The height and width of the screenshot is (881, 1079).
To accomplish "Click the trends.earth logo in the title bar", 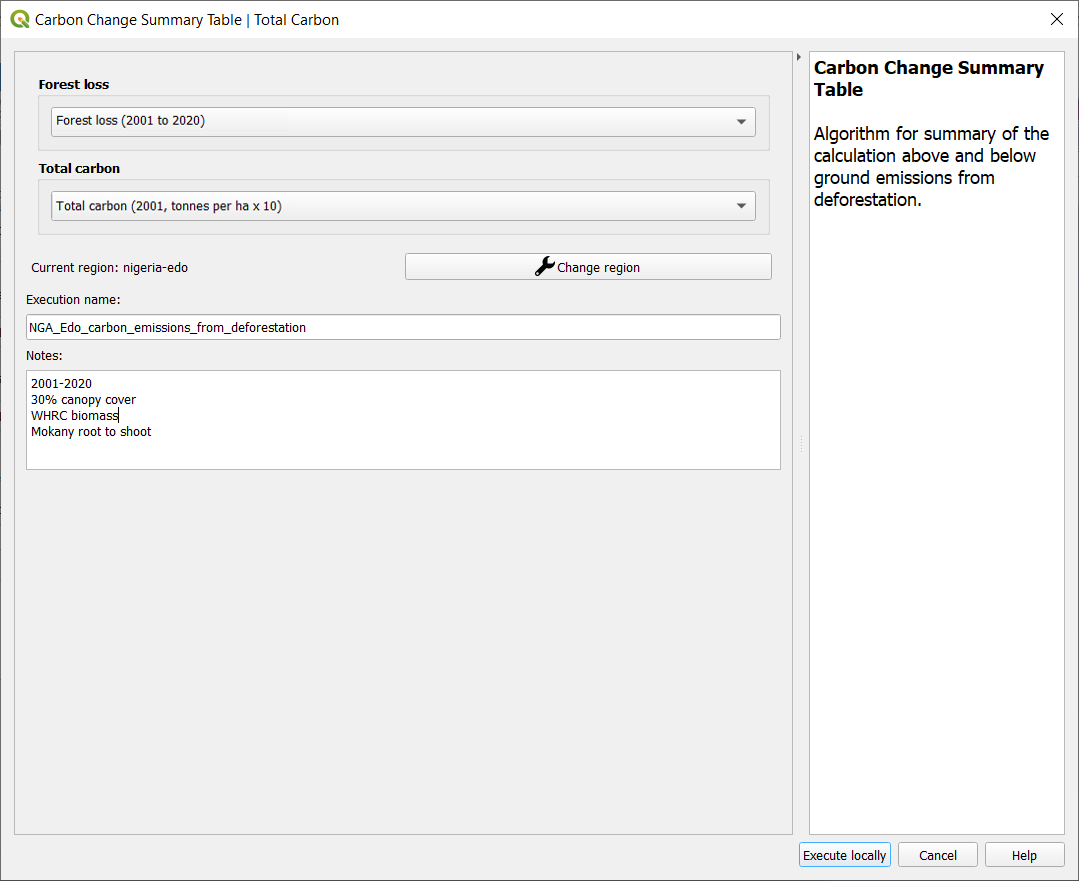I will [19, 19].
